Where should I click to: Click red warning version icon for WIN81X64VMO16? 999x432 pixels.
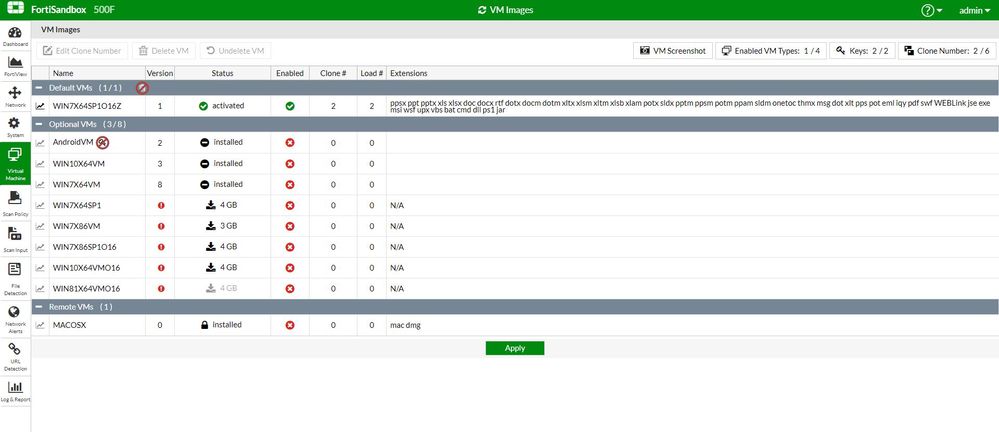coord(161,289)
